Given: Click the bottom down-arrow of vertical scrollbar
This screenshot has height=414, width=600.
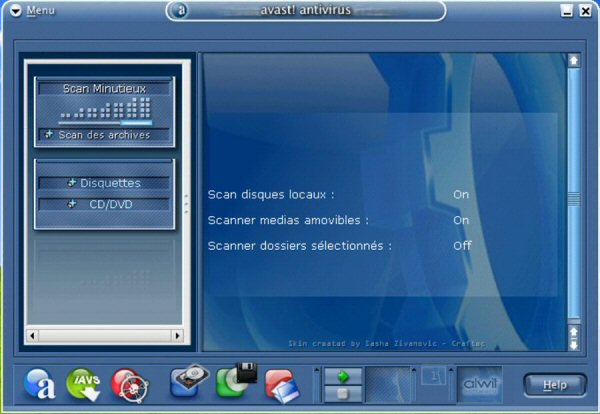Looking at the screenshot, I should click(x=574, y=345).
